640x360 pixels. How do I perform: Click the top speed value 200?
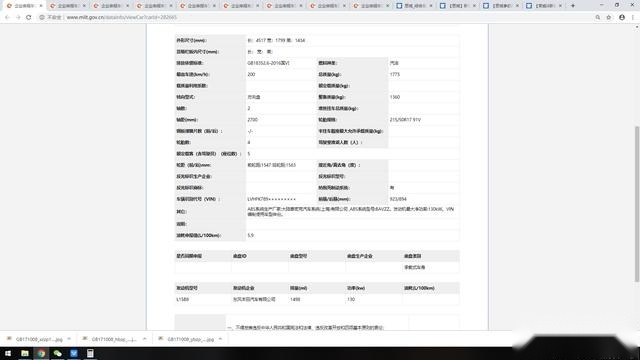click(251, 74)
